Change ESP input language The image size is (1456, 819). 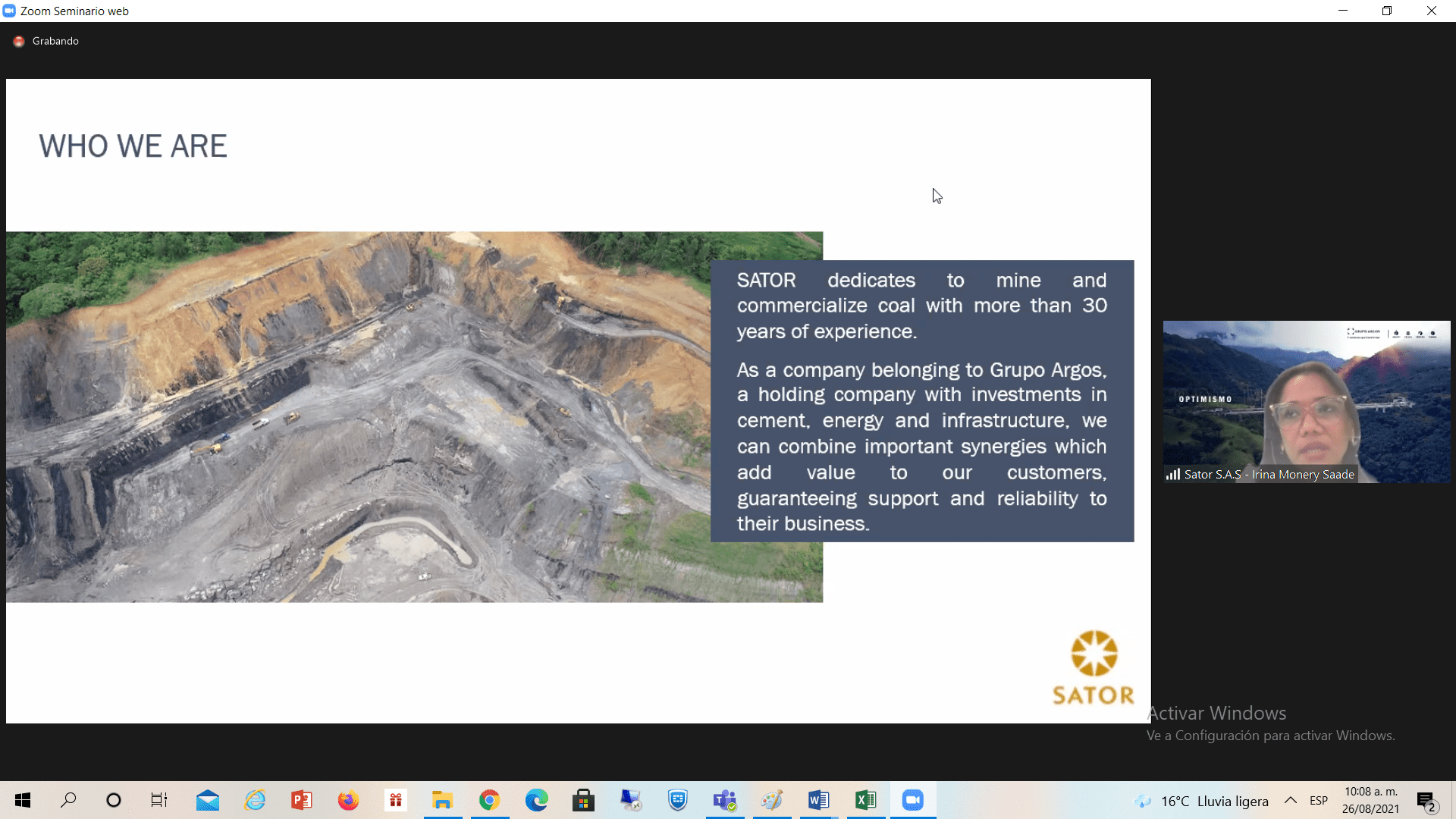1319,801
